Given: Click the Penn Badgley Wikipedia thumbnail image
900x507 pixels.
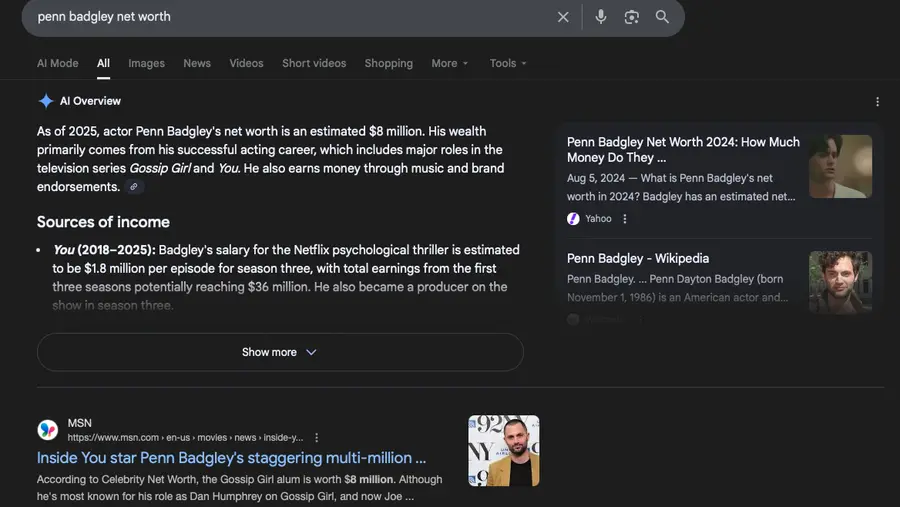Looking at the screenshot, I should pyautogui.click(x=840, y=282).
